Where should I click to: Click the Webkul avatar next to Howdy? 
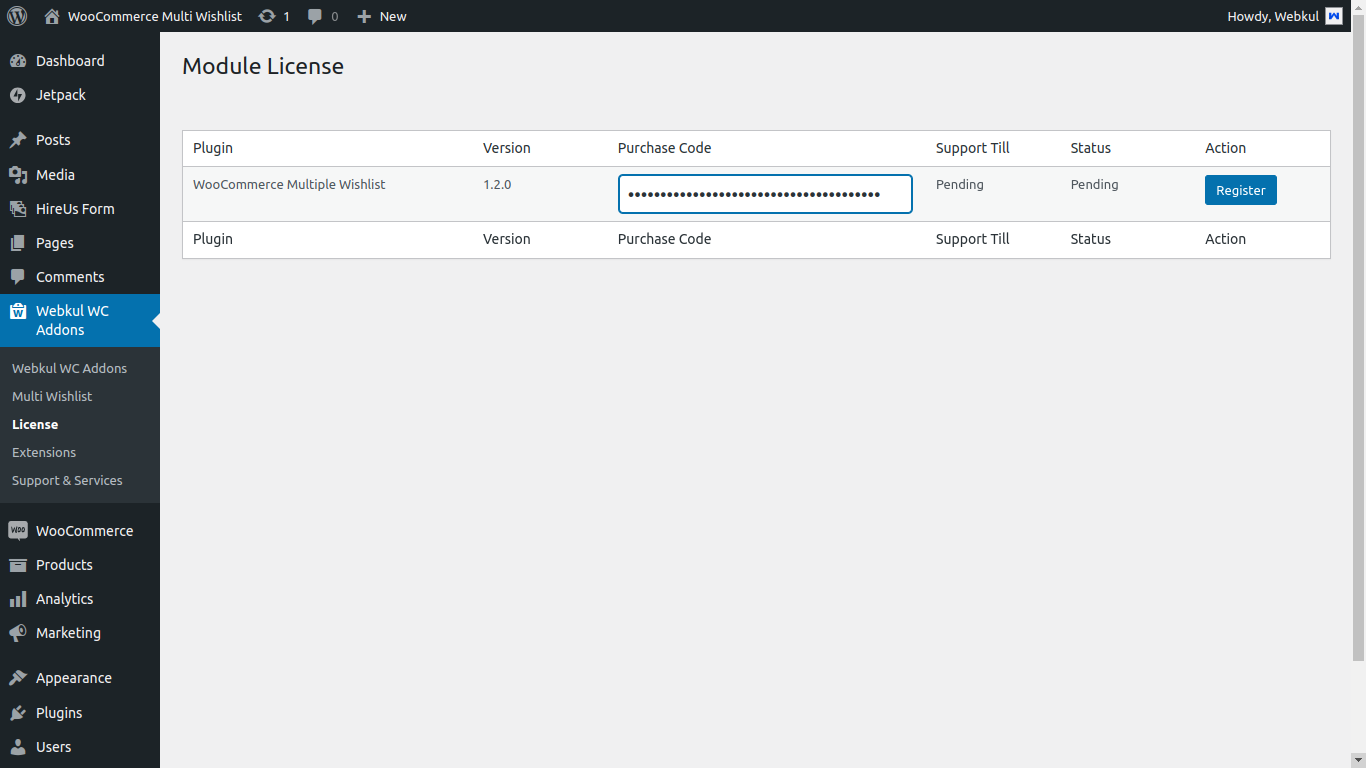(1334, 16)
